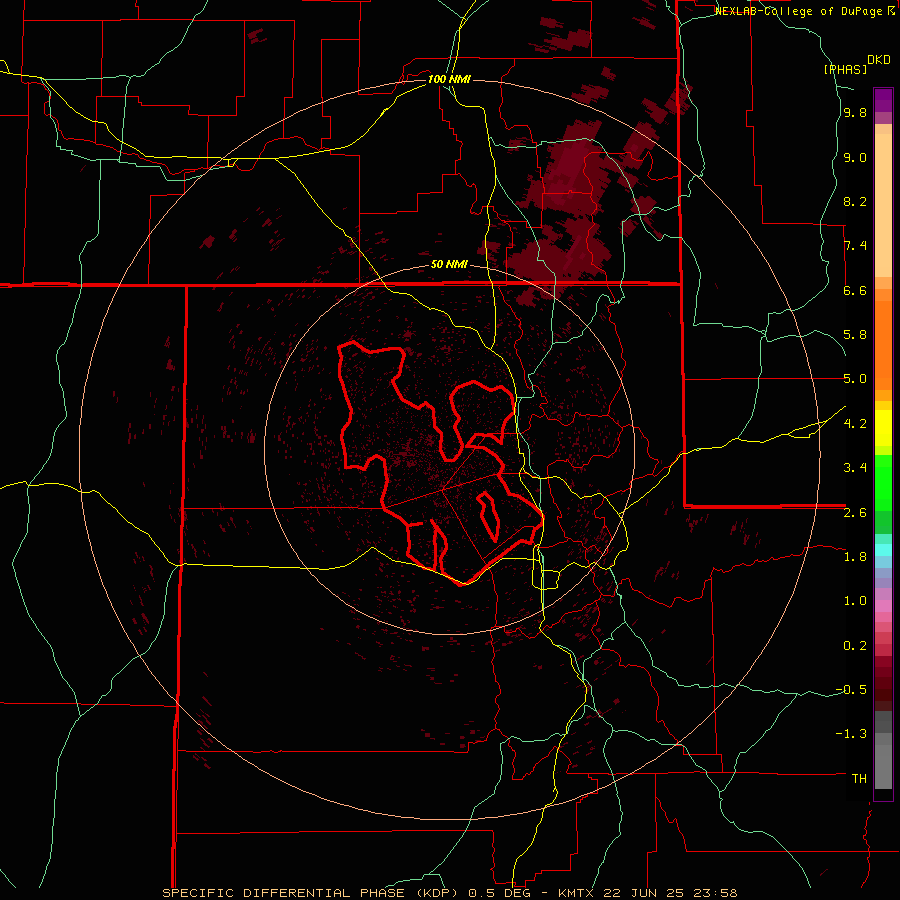Image resolution: width=900 pixels, height=900 pixels.
Task: Click the 1.8 scale value
Action: click(855, 557)
